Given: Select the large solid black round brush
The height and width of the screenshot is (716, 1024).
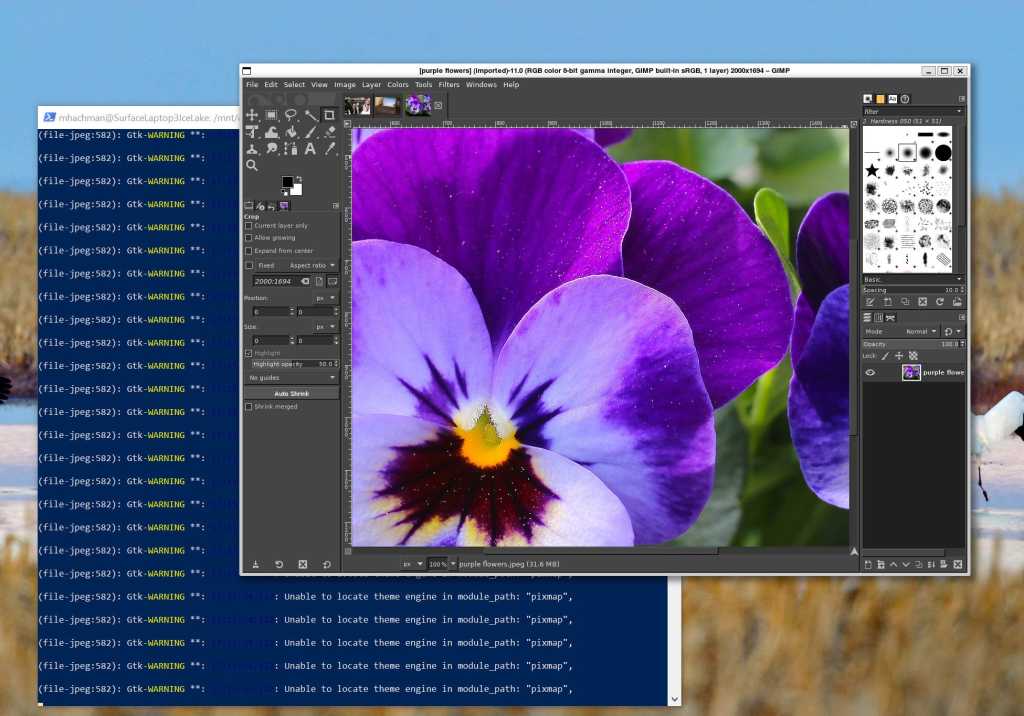Looking at the screenshot, I should pyautogui.click(x=943, y=153).
